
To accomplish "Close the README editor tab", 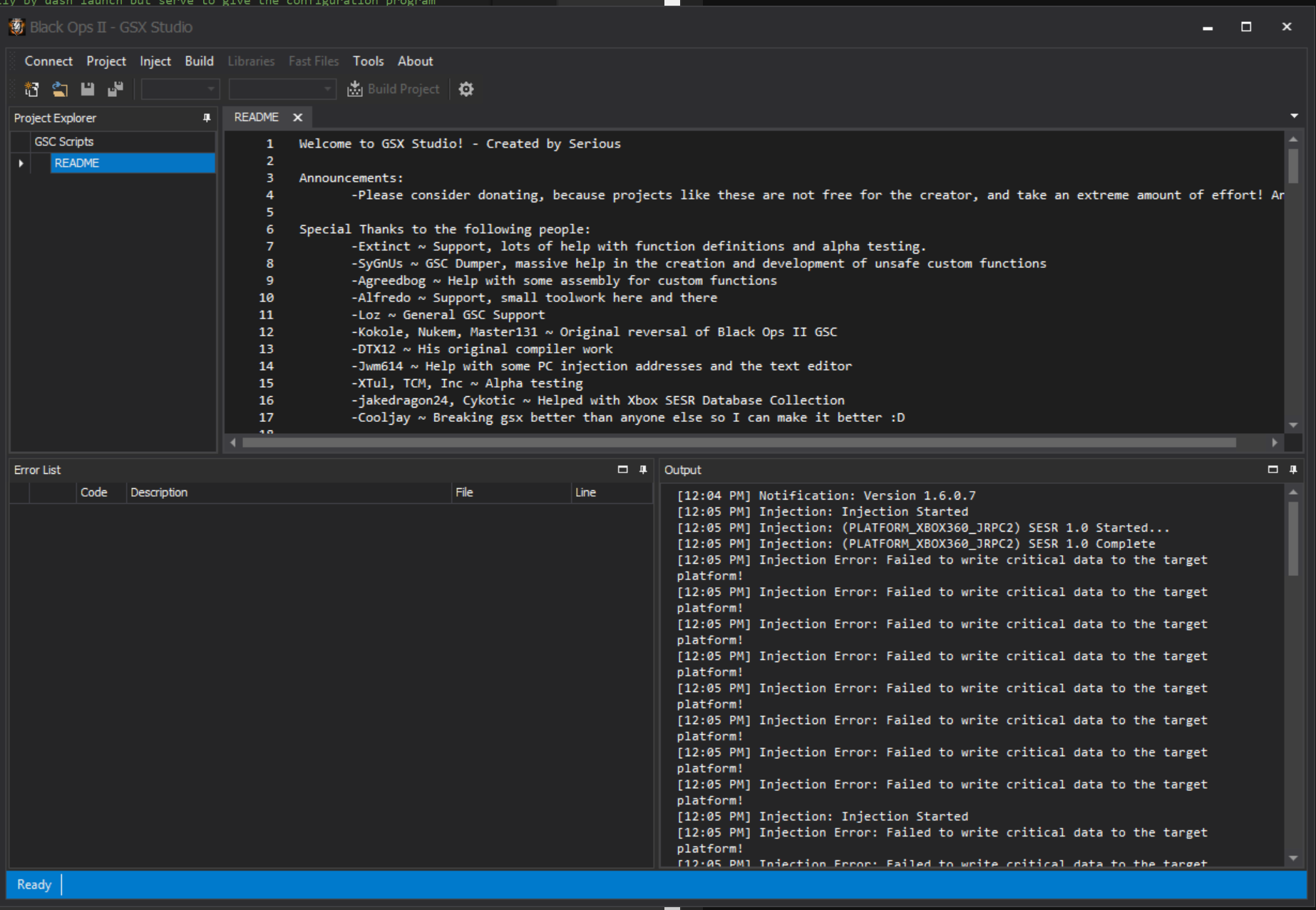I will (x=298, y=118).
